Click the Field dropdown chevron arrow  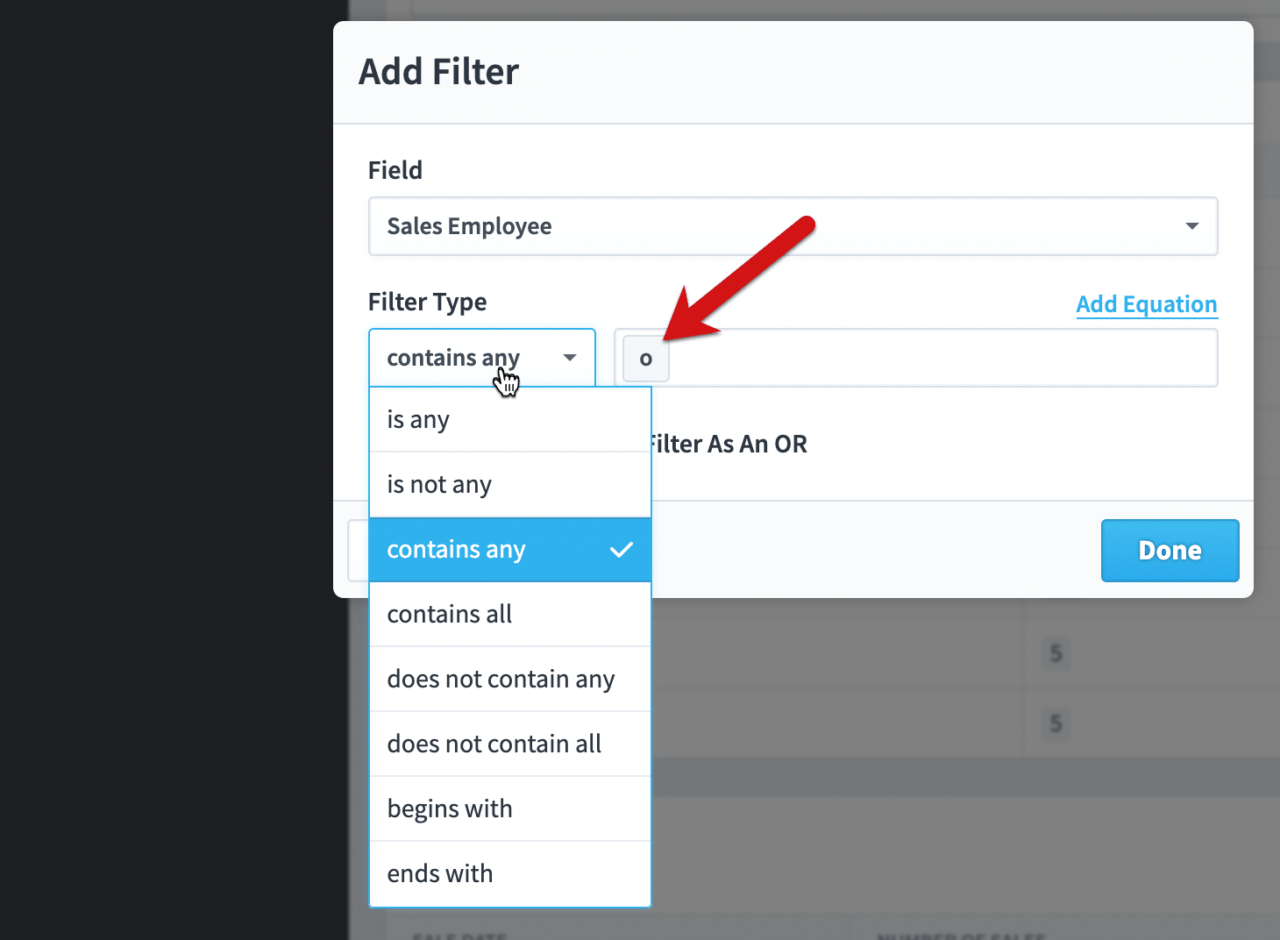(1192, 226)
